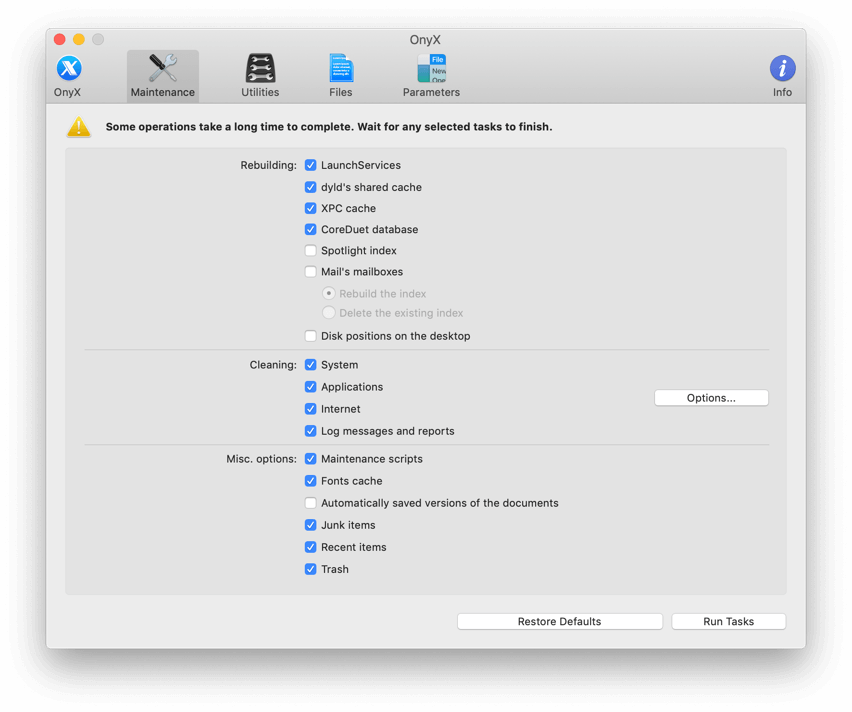852x712 pixels.
Task: Open the Files section icon
Action: [340, 68]
